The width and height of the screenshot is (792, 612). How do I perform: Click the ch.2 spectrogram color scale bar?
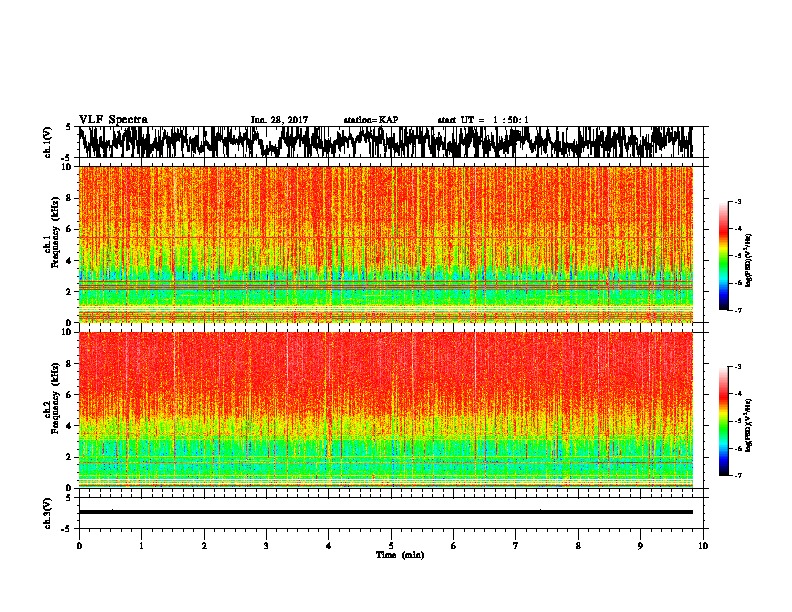pyautogui.click(x=723, y=421)
